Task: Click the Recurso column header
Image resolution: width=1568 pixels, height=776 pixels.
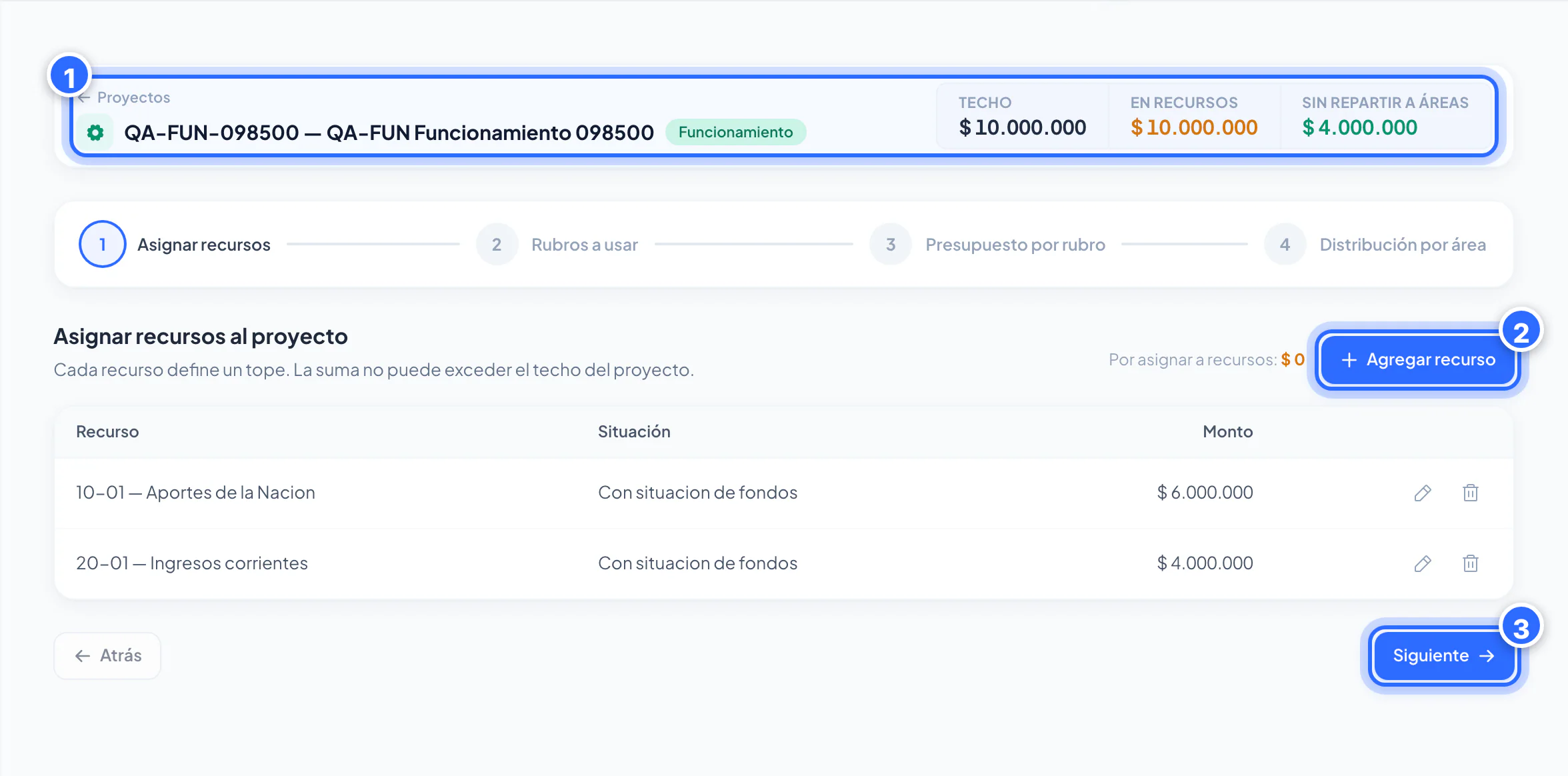Action: [x=107, y=432]
